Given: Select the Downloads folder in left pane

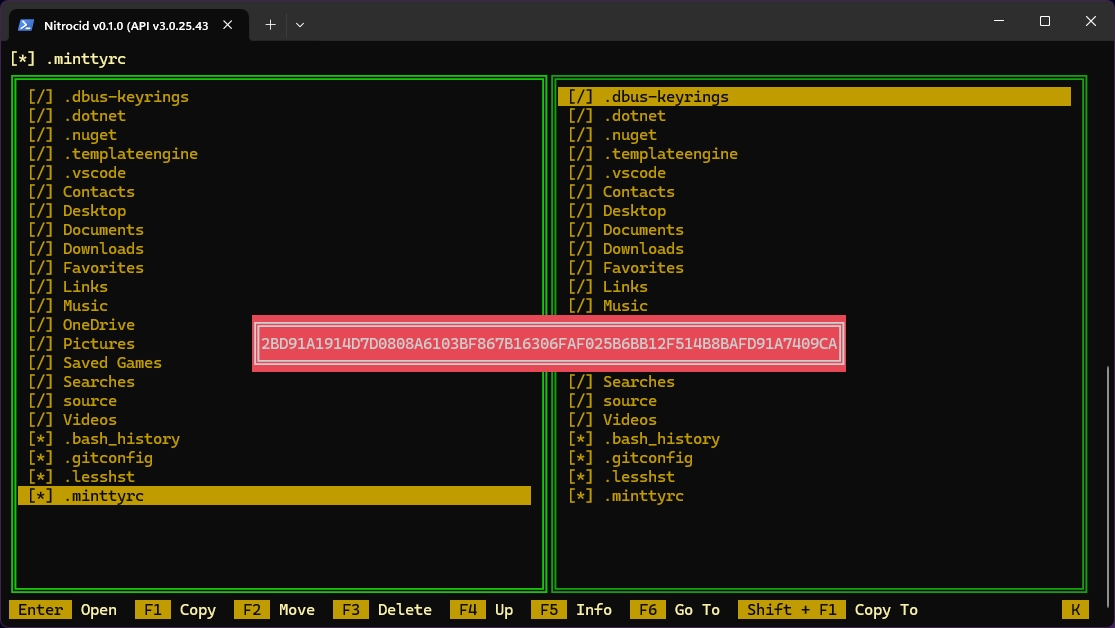Looking at the screenshot, I should 103,249.
